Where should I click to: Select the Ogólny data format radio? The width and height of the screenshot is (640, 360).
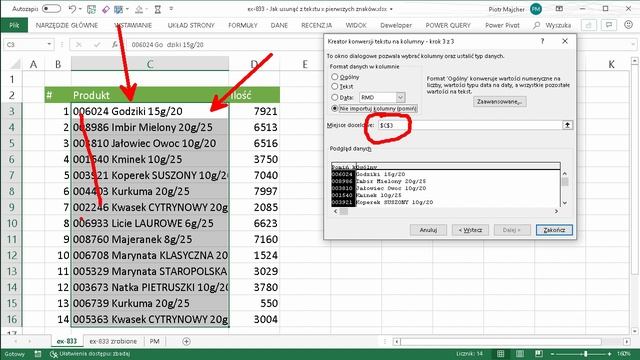(335, 77)
